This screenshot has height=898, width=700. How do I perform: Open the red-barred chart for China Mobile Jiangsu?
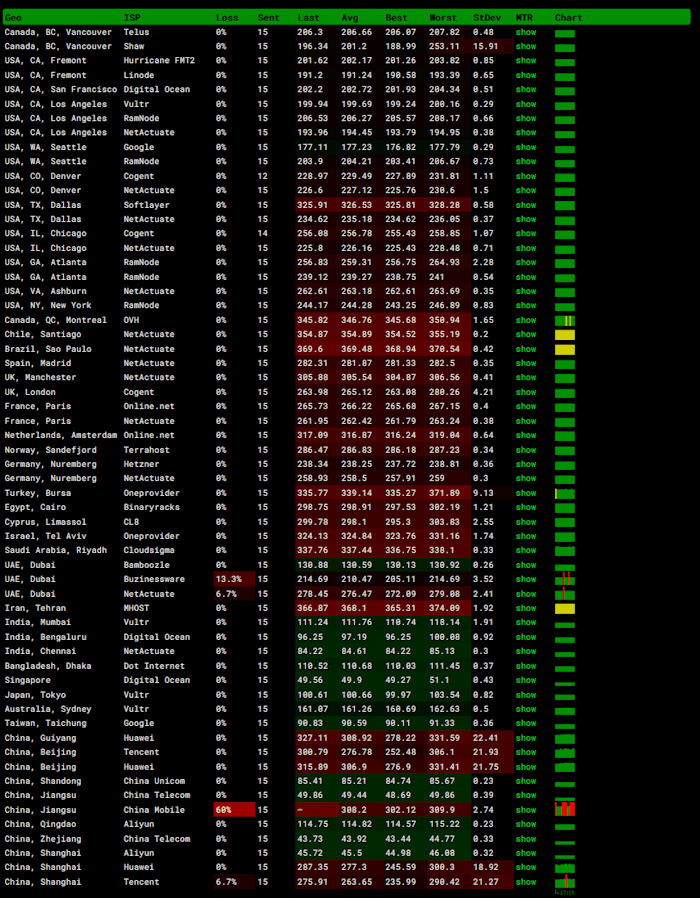[565, 809]
